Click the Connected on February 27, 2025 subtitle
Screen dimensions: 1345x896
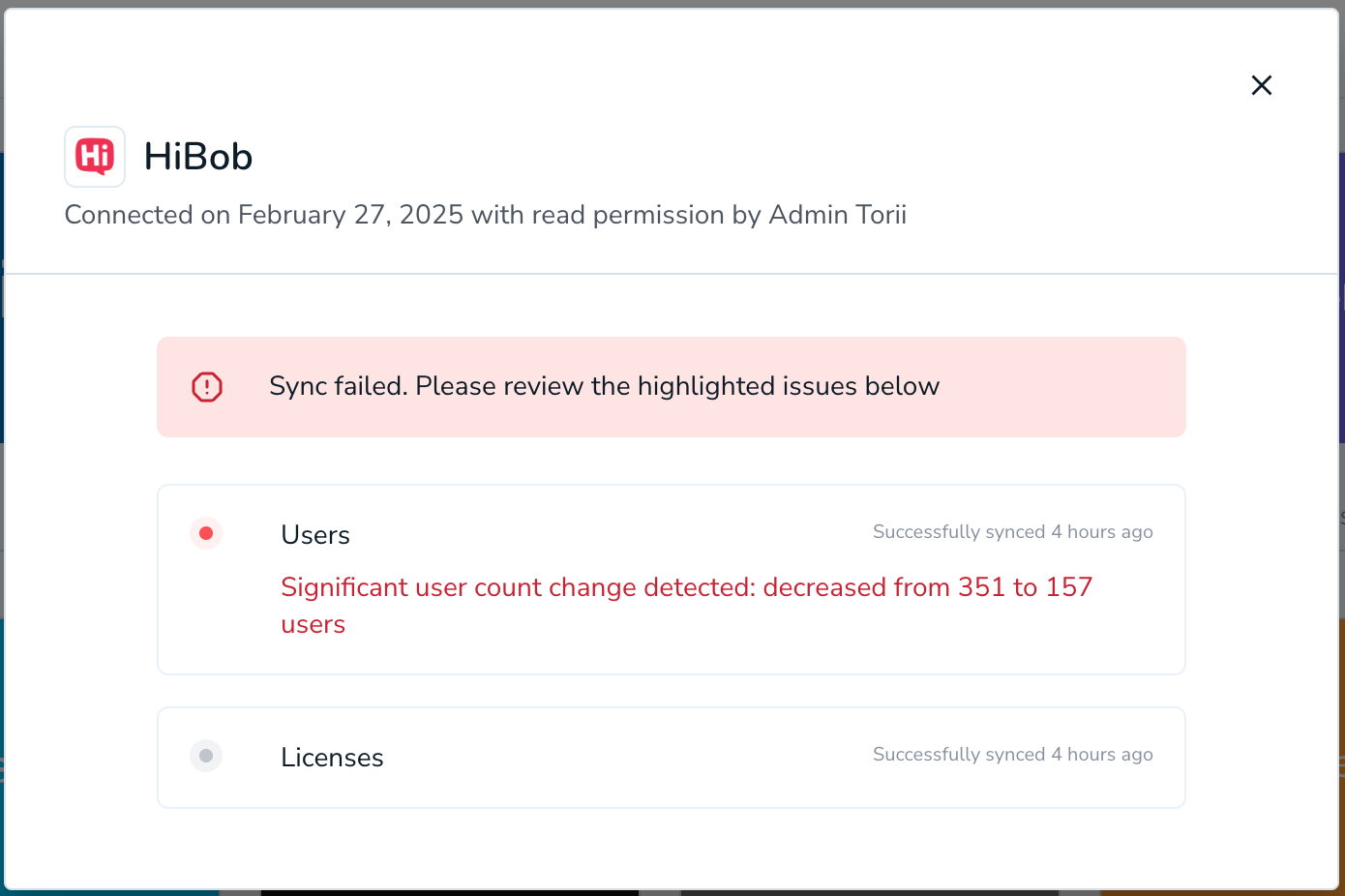[x=486, y=215]
